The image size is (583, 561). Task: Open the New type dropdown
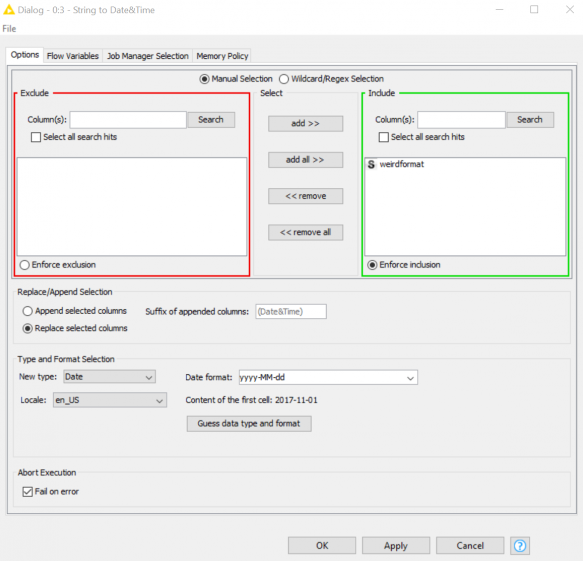pos(109,377)
